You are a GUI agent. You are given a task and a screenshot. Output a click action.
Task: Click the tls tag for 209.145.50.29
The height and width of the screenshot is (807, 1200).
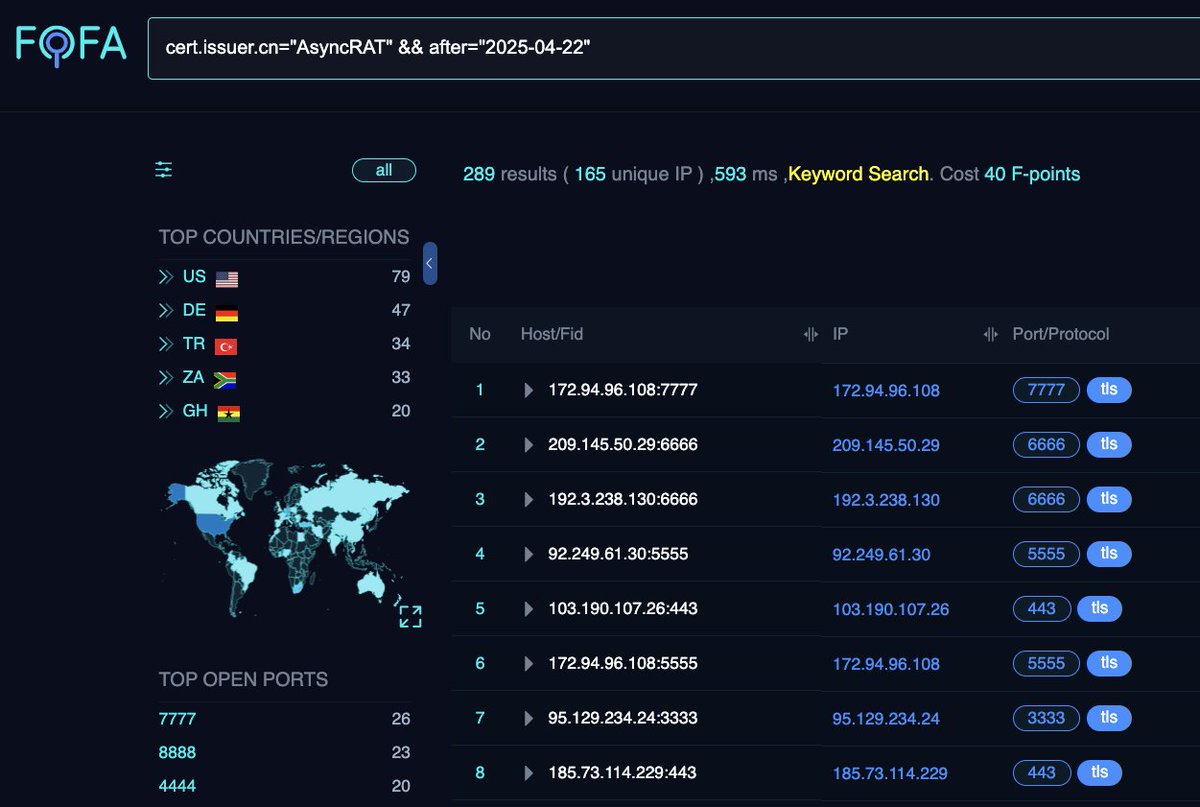(1109, 444)
